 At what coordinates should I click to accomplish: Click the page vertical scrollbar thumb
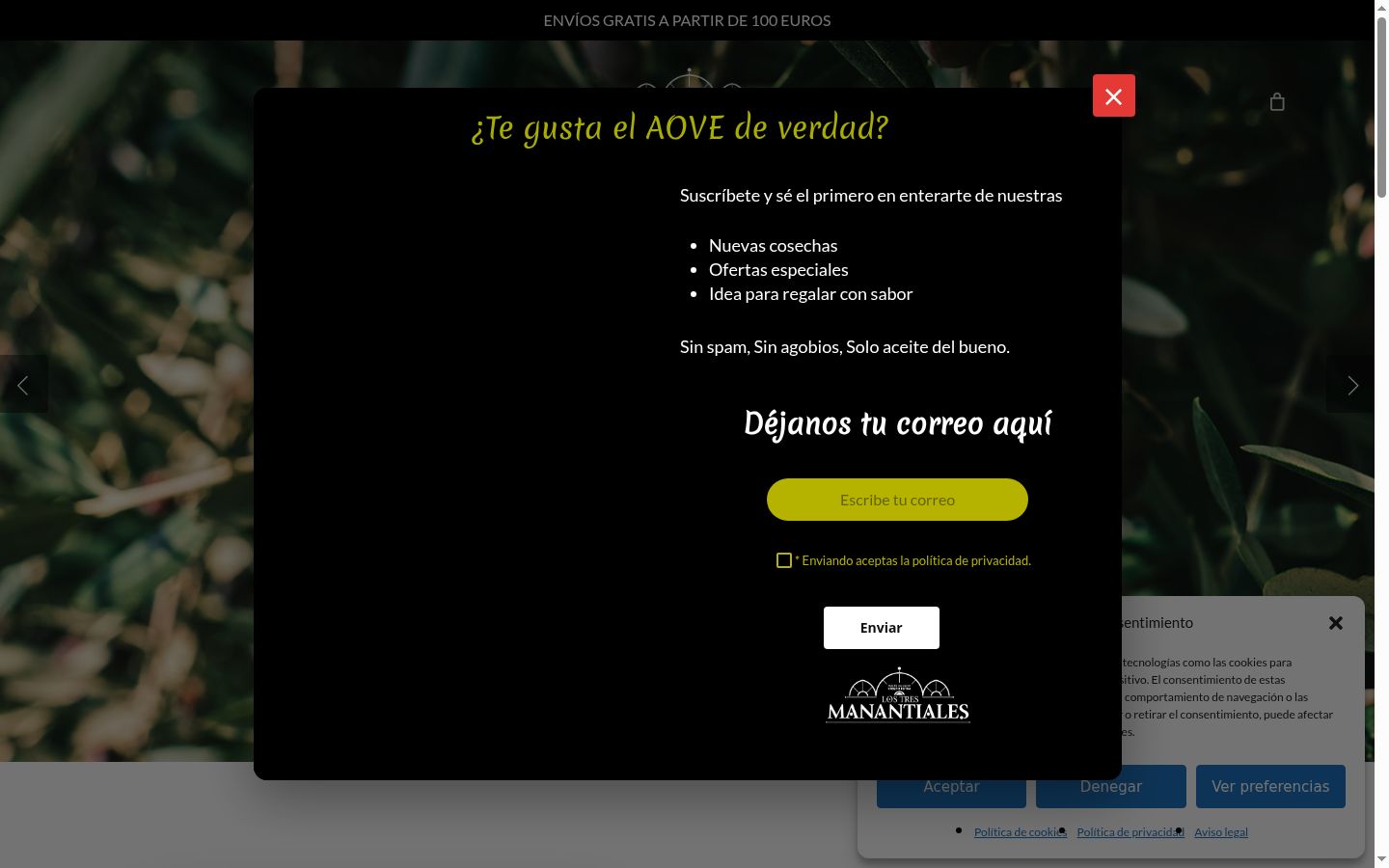coord(1381,106)
